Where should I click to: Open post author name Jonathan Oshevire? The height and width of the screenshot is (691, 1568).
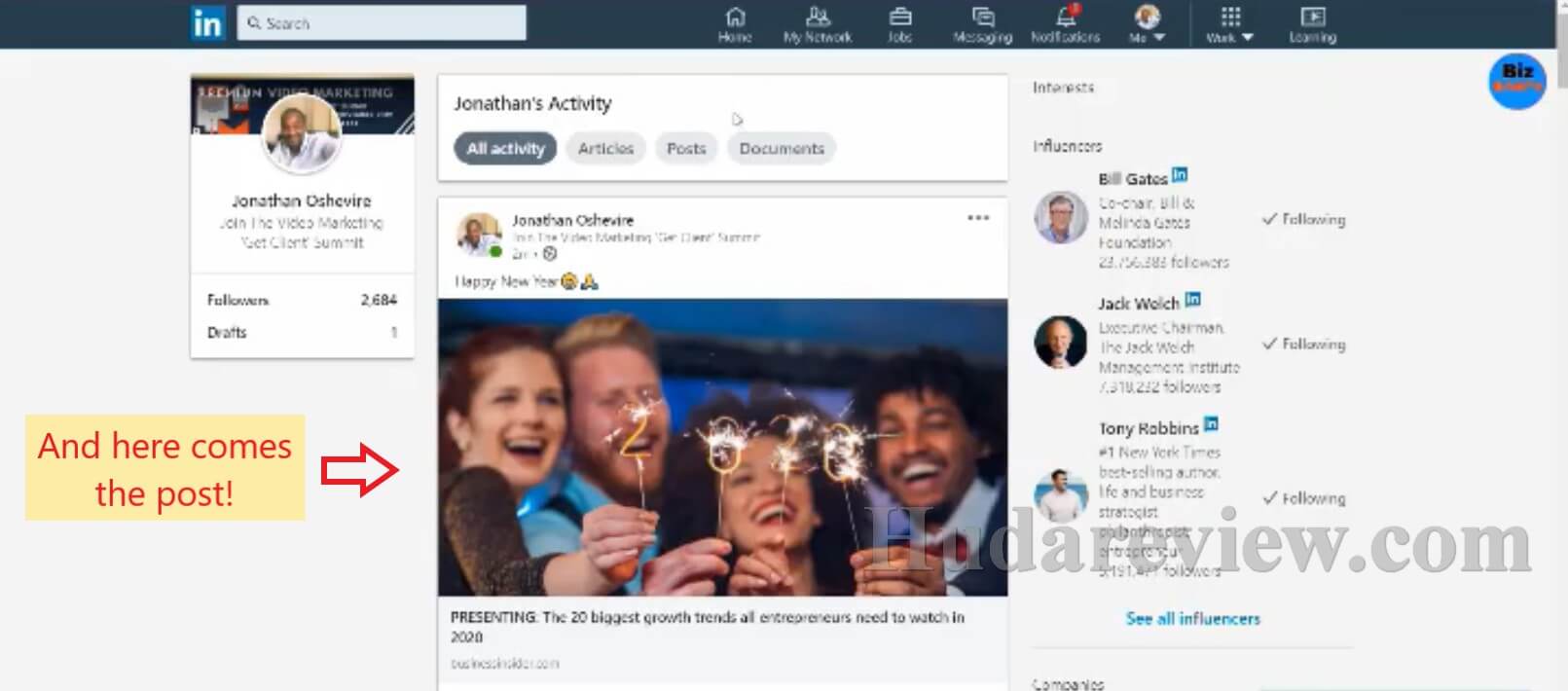coord(572,221)
